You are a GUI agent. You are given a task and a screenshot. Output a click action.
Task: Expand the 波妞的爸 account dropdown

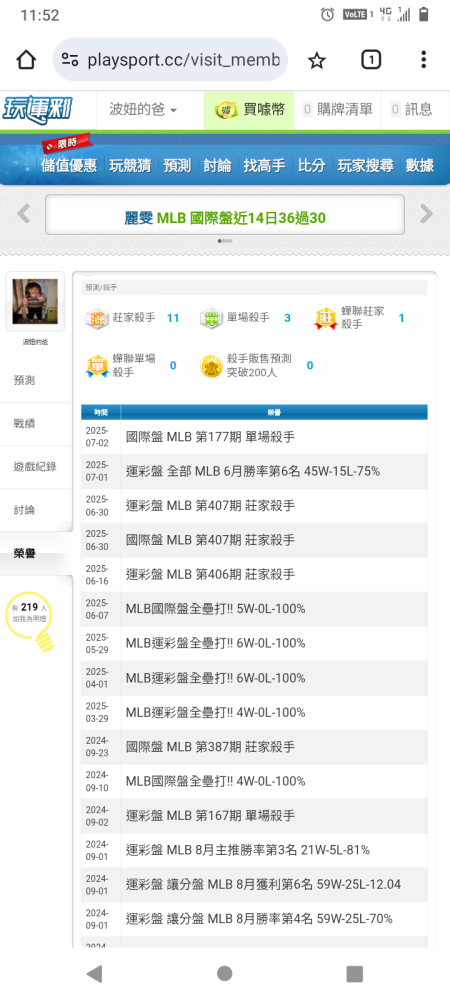[x=138, y=110]
